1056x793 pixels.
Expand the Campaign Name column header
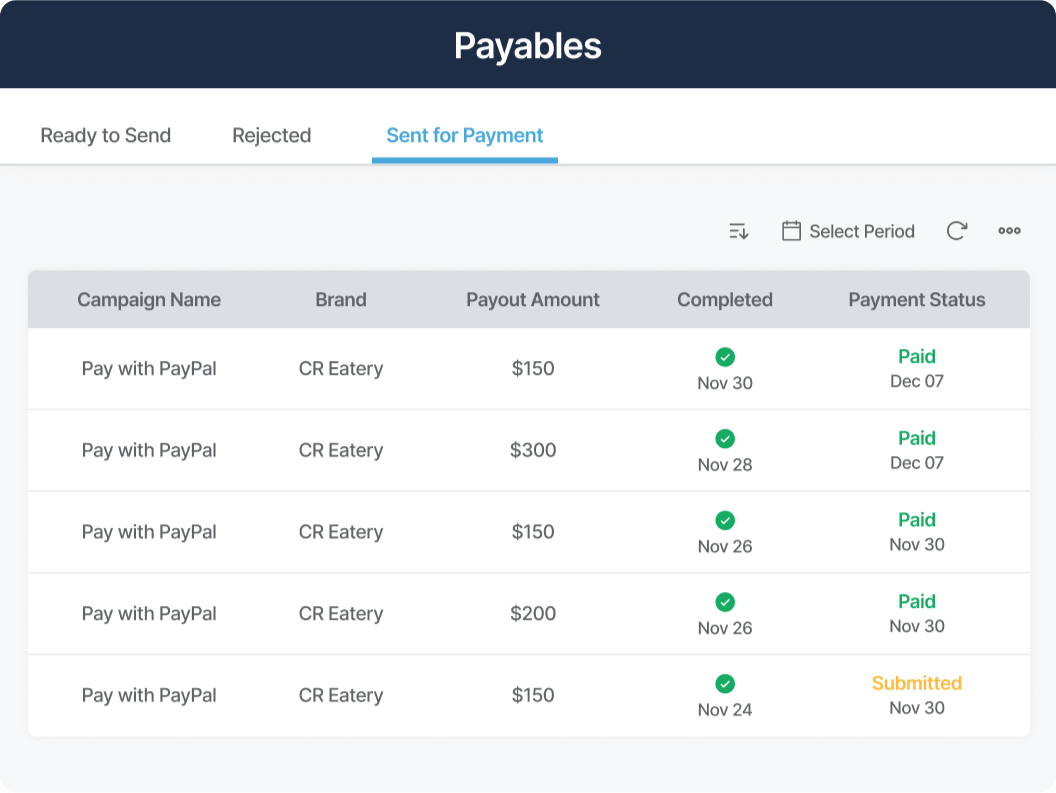coord(149,299)
